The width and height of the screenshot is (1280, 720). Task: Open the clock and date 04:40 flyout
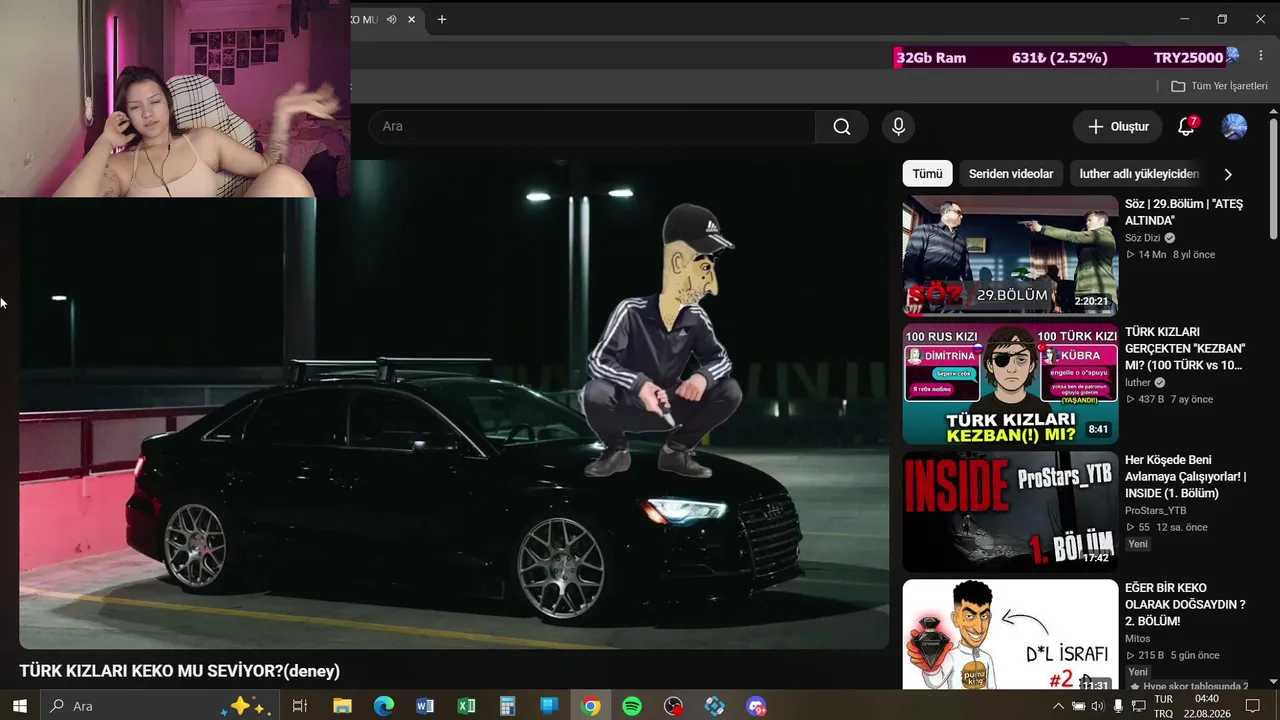[1206, 706]
